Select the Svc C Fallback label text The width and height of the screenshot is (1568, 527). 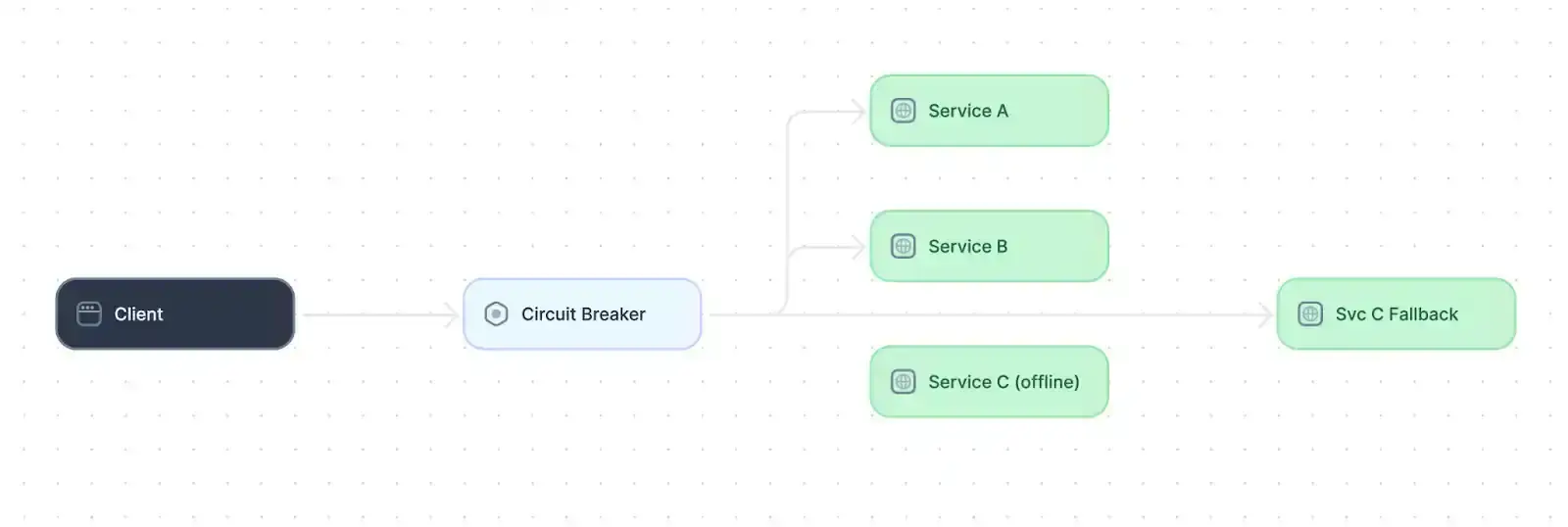[1396, 314]
